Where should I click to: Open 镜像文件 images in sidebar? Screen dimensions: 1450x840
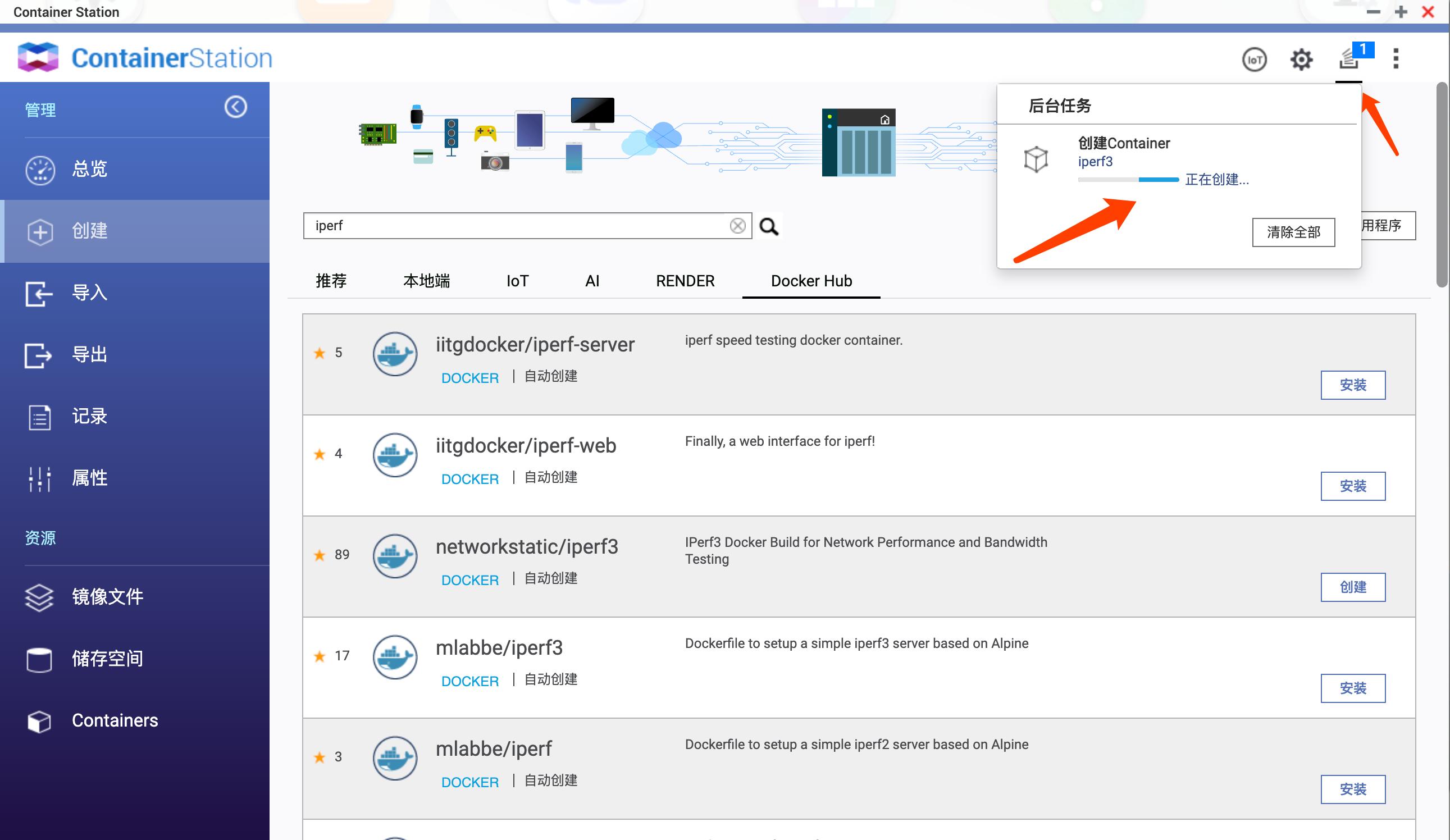107,597
